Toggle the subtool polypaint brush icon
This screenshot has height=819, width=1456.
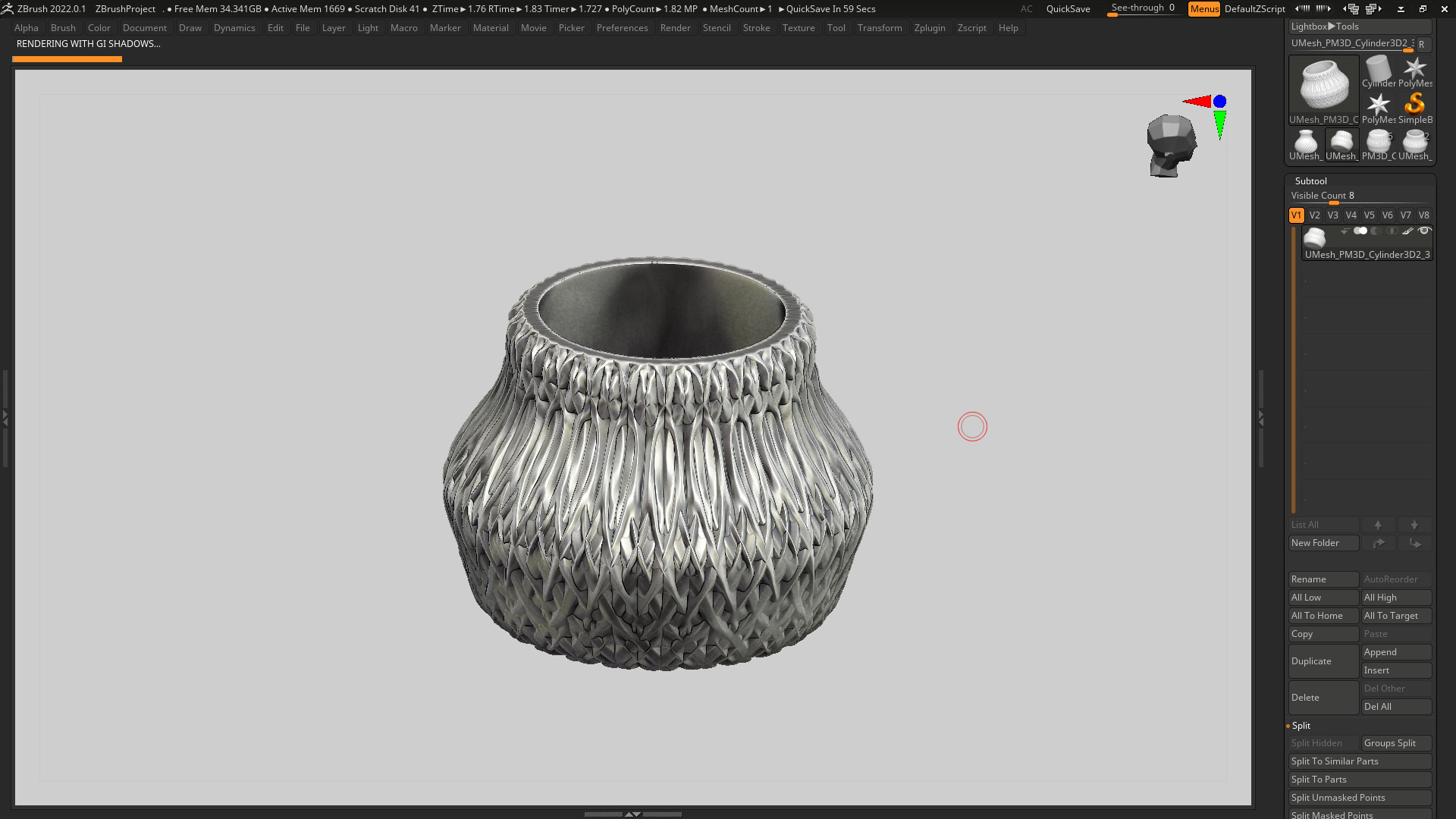click(x=1407, y=231)
